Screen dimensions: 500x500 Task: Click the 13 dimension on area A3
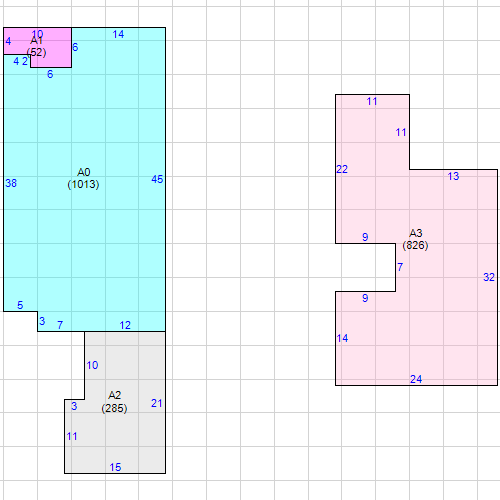tap(453, 176)
